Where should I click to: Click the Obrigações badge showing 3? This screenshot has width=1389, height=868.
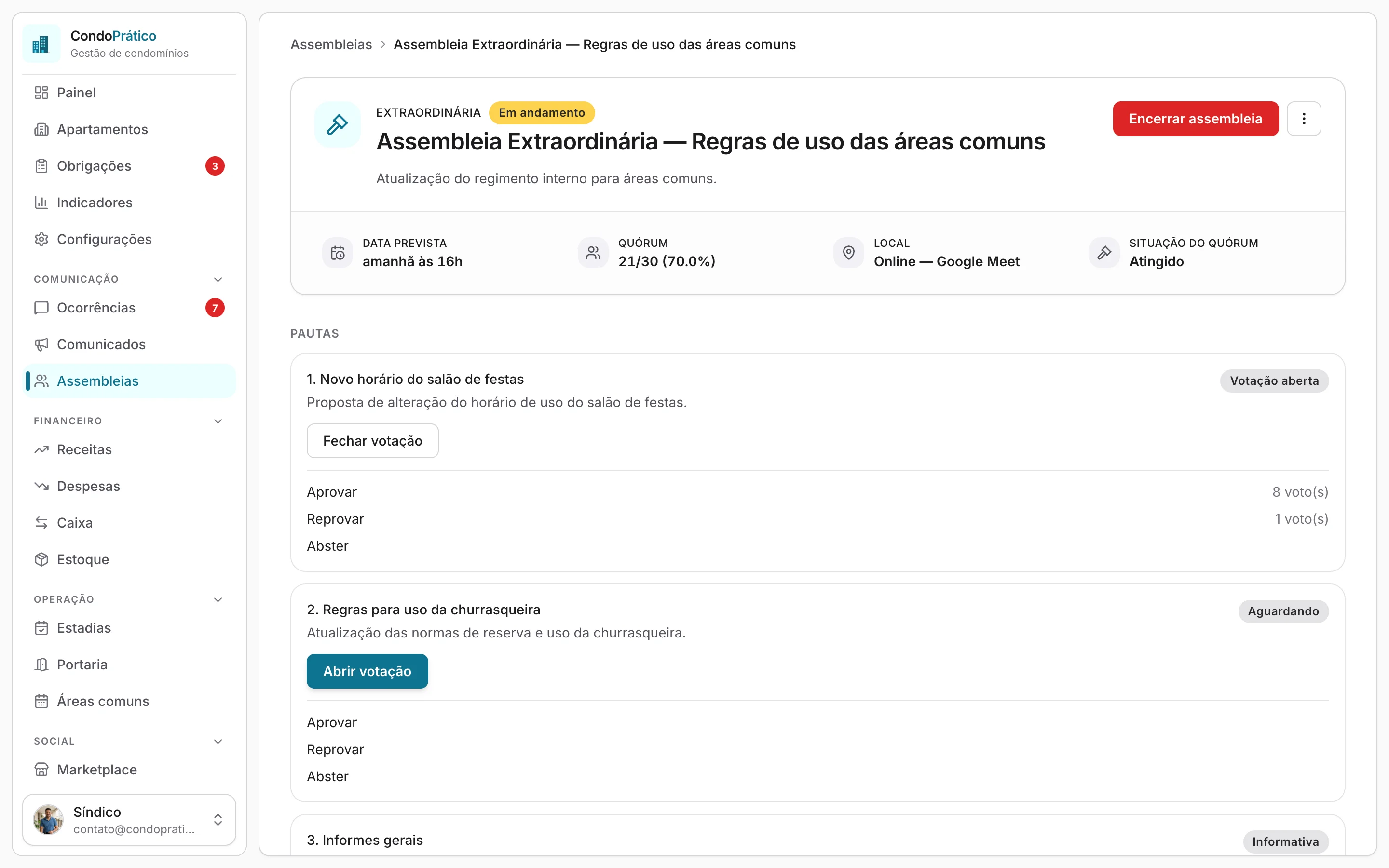[215, 166]
